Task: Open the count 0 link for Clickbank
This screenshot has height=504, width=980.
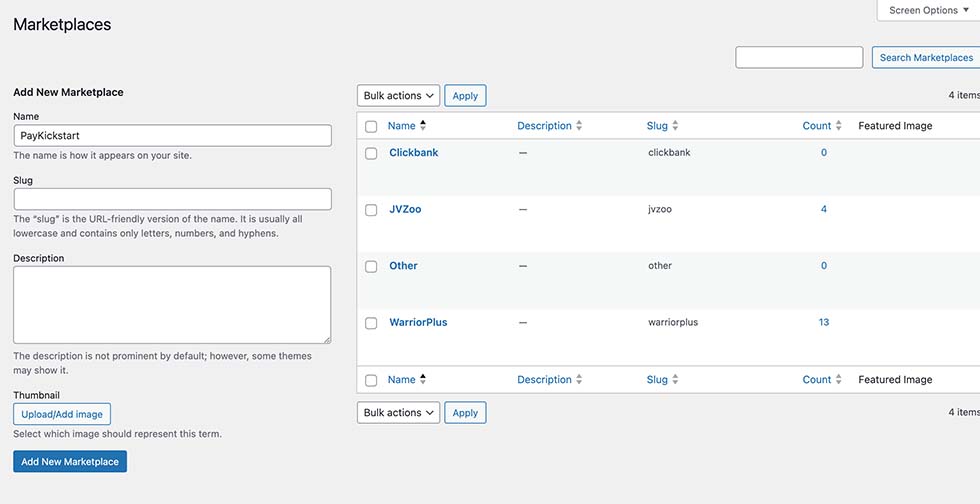Action: point(824,153)
